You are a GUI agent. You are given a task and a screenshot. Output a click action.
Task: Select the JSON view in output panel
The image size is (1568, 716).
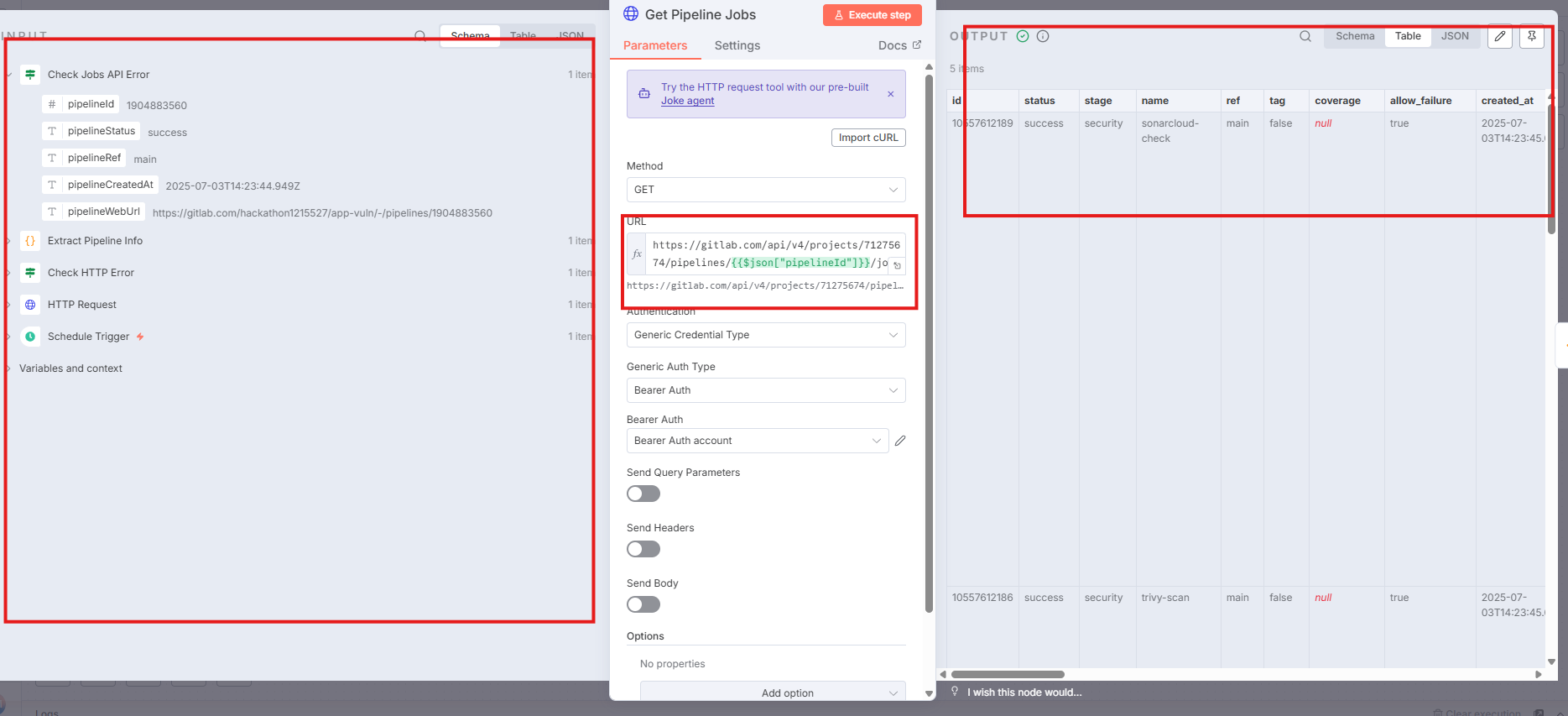tap(1454, 36)
